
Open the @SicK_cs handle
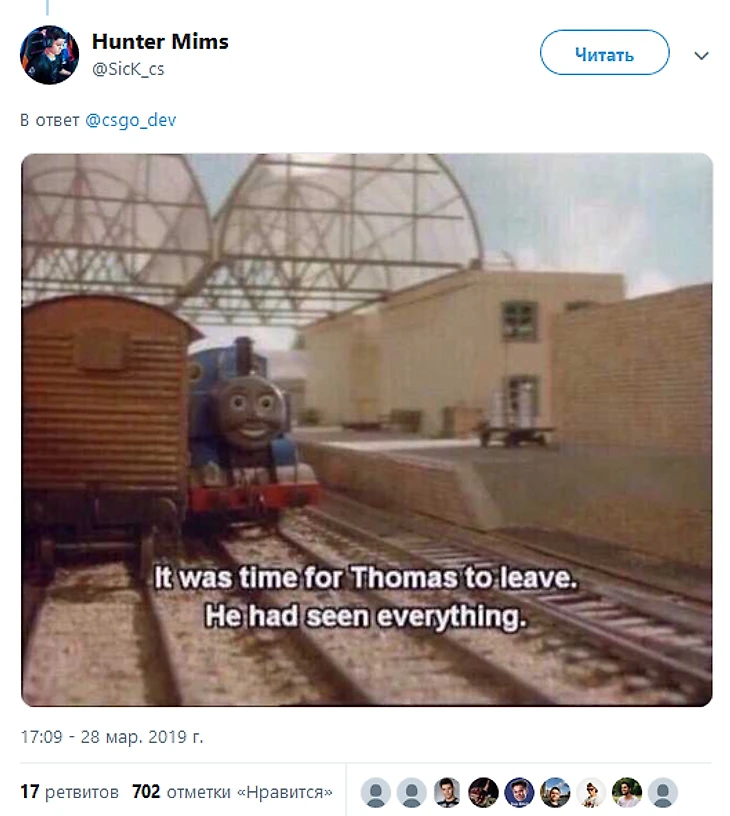pyautogui.click(x=128, y=69)
